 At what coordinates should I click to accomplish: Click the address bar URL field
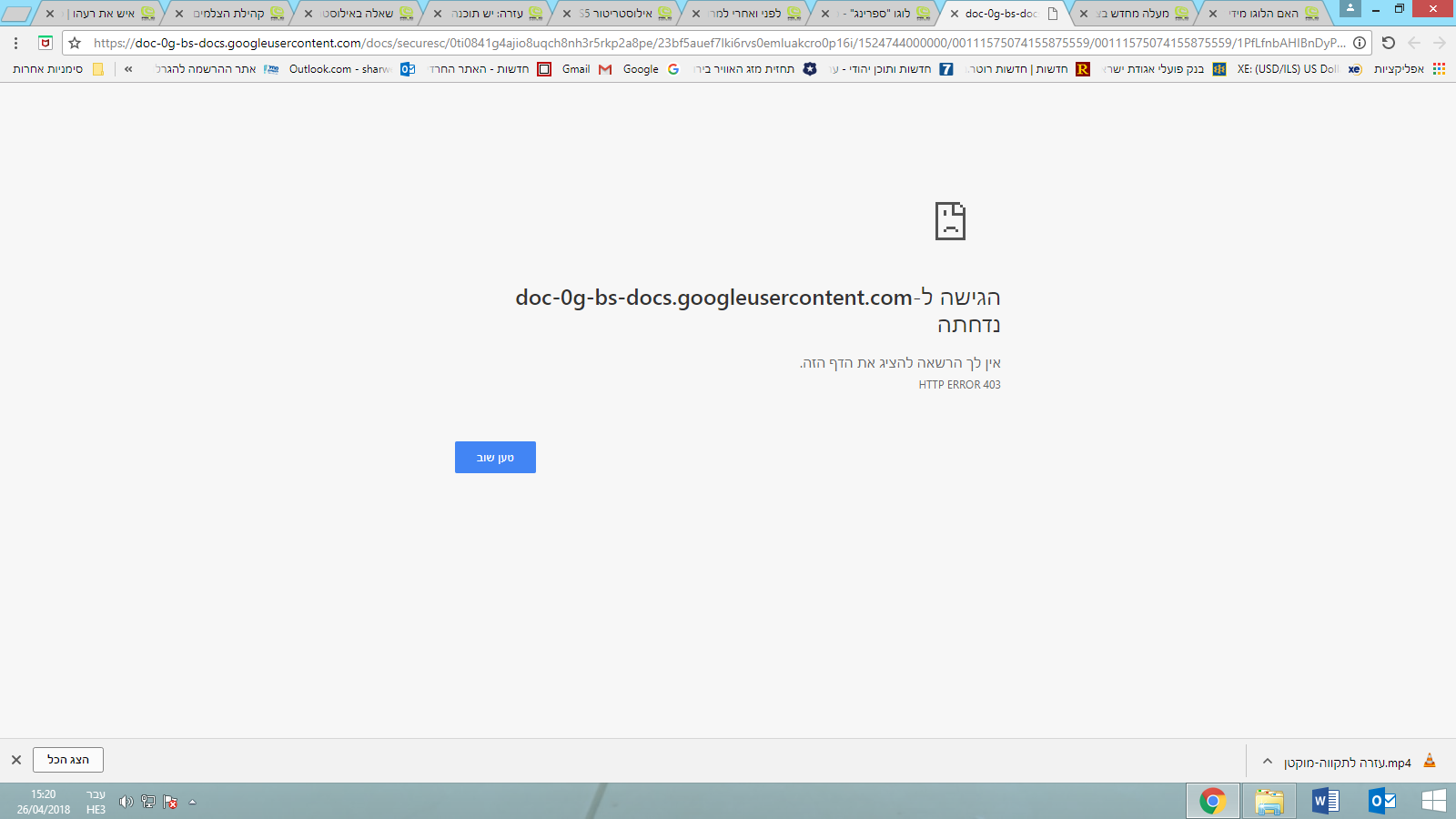pos(719,43)
